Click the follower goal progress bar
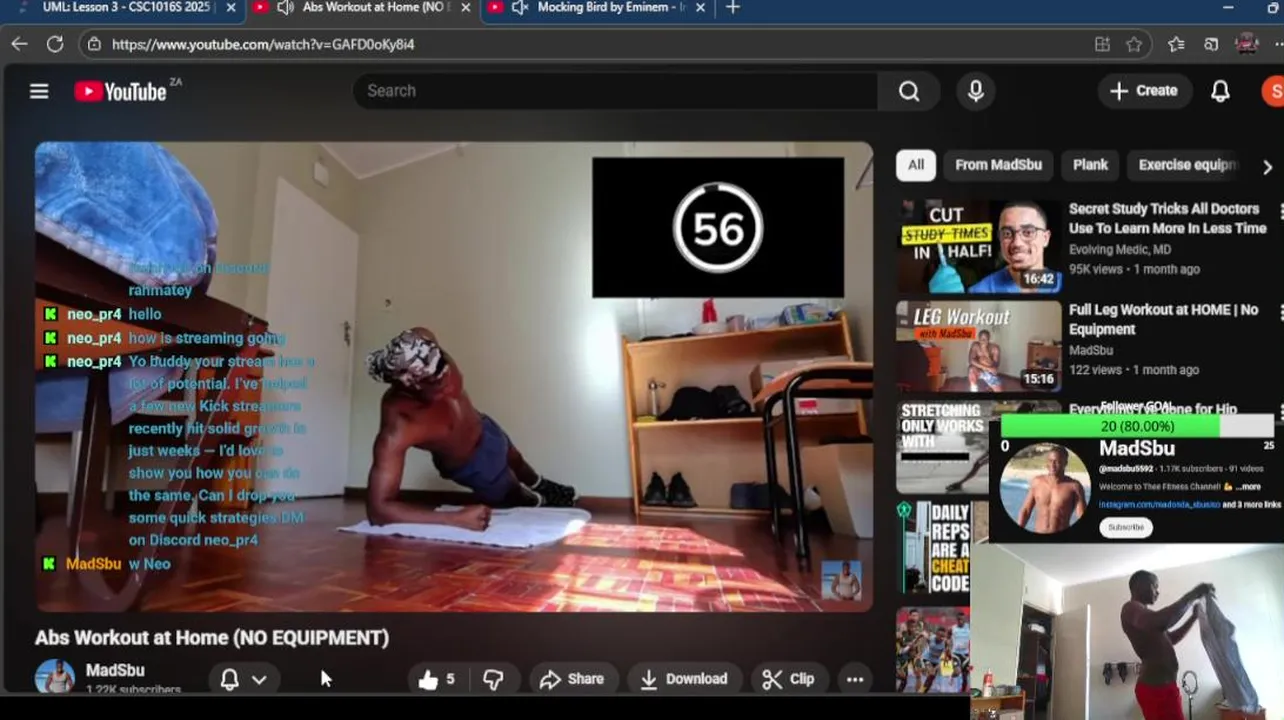 [x=1137, y=426]
